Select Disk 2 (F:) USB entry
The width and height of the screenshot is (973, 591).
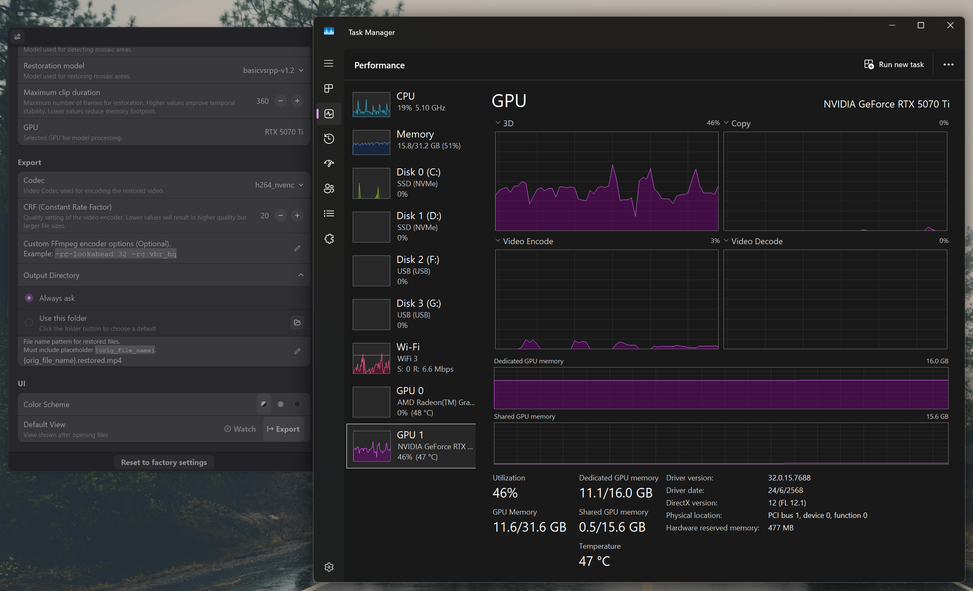411,270
